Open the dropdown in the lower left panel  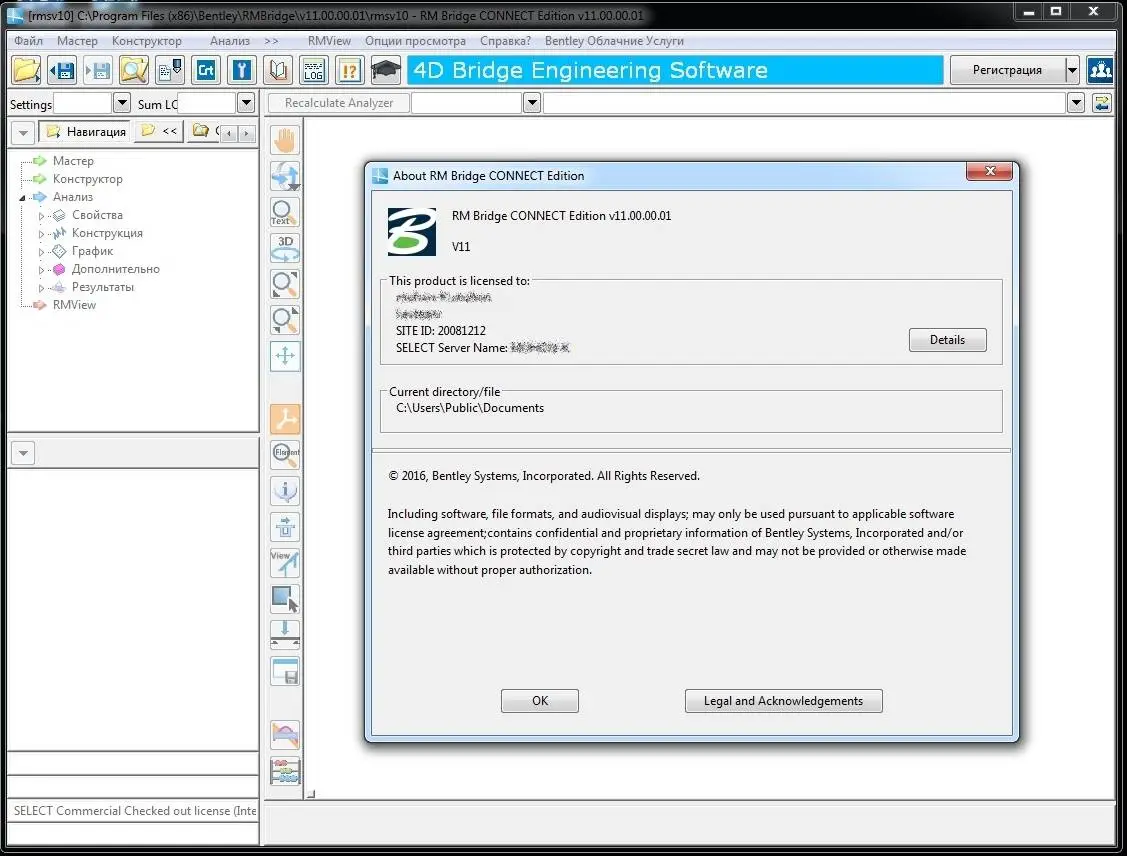(24, 453)
